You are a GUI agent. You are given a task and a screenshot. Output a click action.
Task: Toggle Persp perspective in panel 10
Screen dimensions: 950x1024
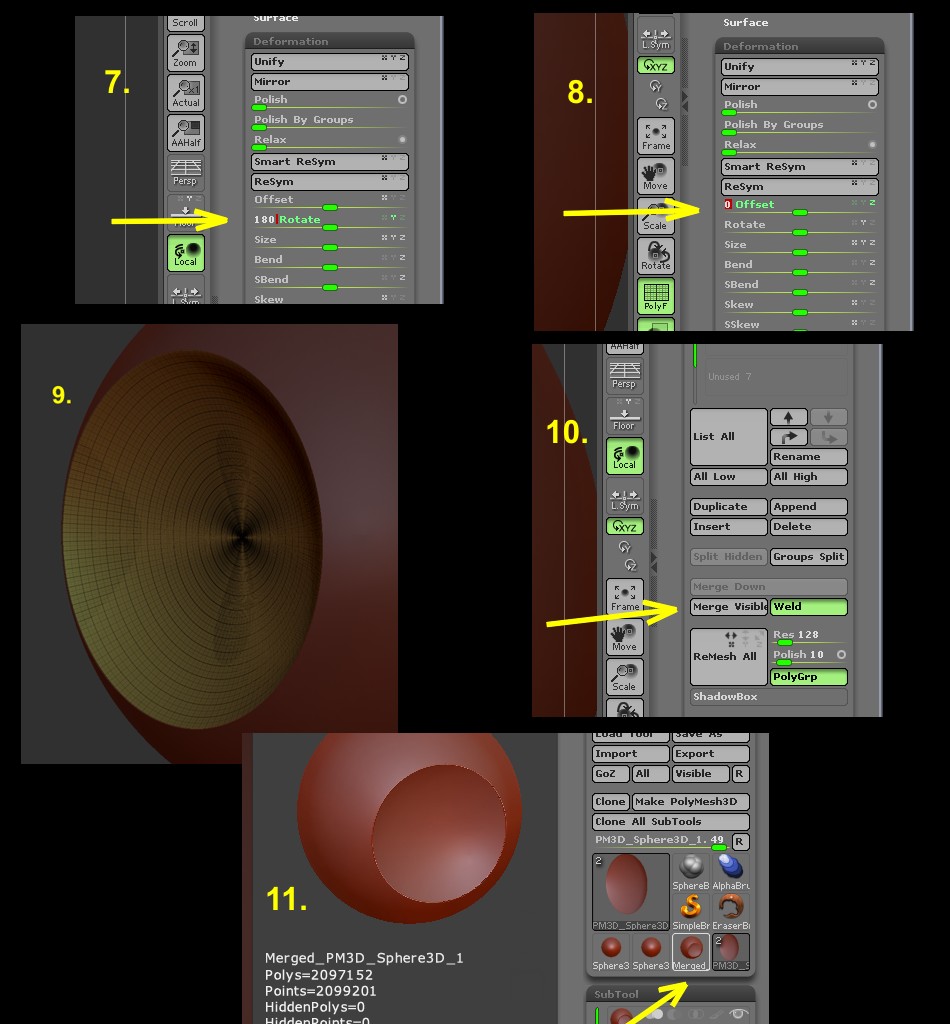625,376
